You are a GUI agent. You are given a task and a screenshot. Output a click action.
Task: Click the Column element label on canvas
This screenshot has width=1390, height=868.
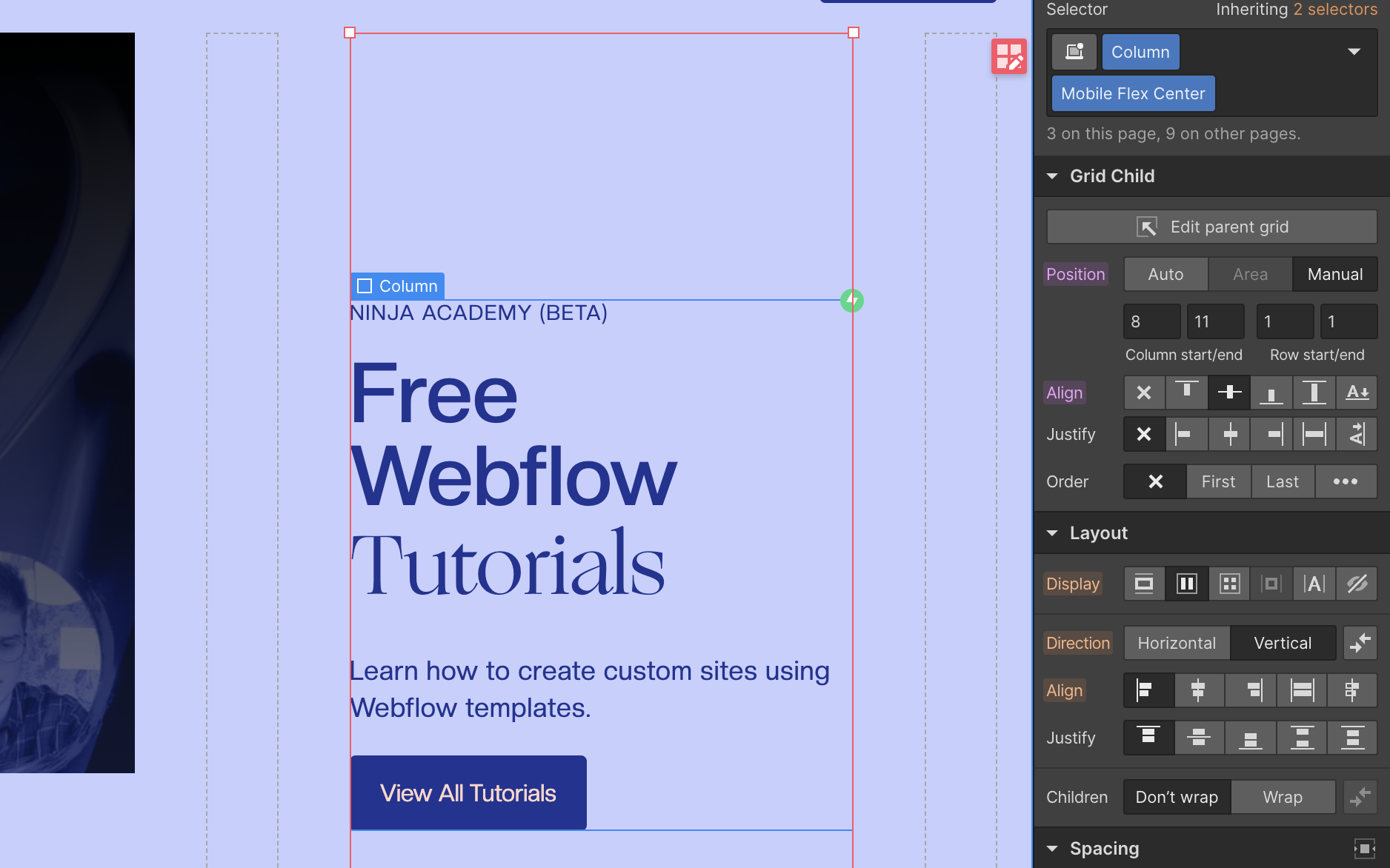[x=398, y=286]
